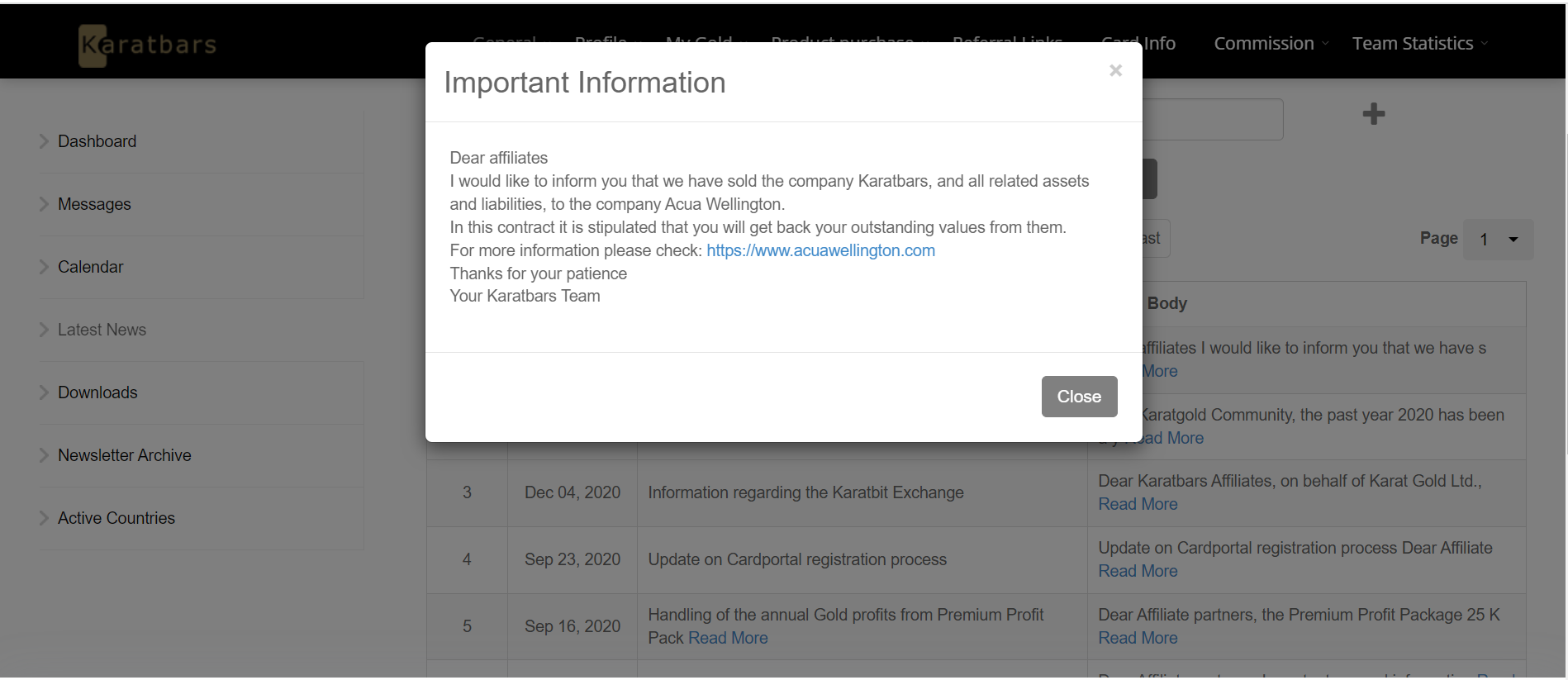Image resolution: width=1568 pixels, height=680 pixels.
Task: Click the Sep 16, 2020 date cell
Action: (573, 626)
